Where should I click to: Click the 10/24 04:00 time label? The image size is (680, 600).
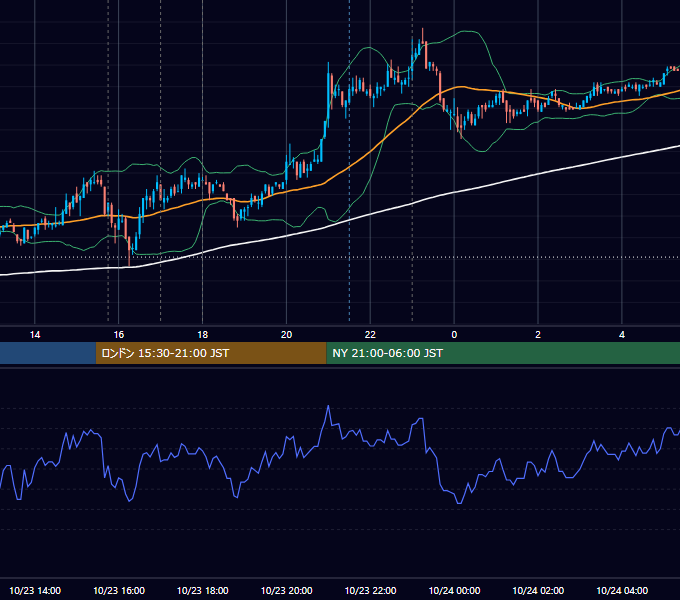[x=622, y=590]
